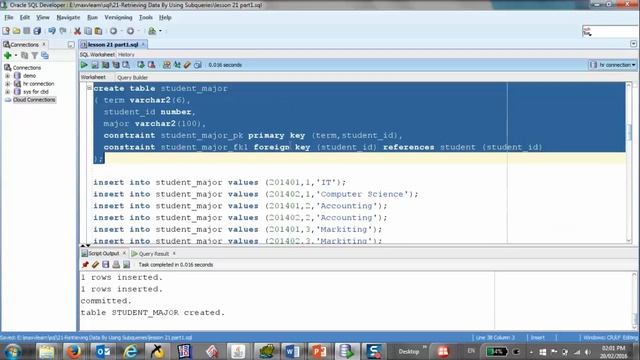Open Firefox from the taskbar
This screenshot has height=360, width=640.
(73, 351)
